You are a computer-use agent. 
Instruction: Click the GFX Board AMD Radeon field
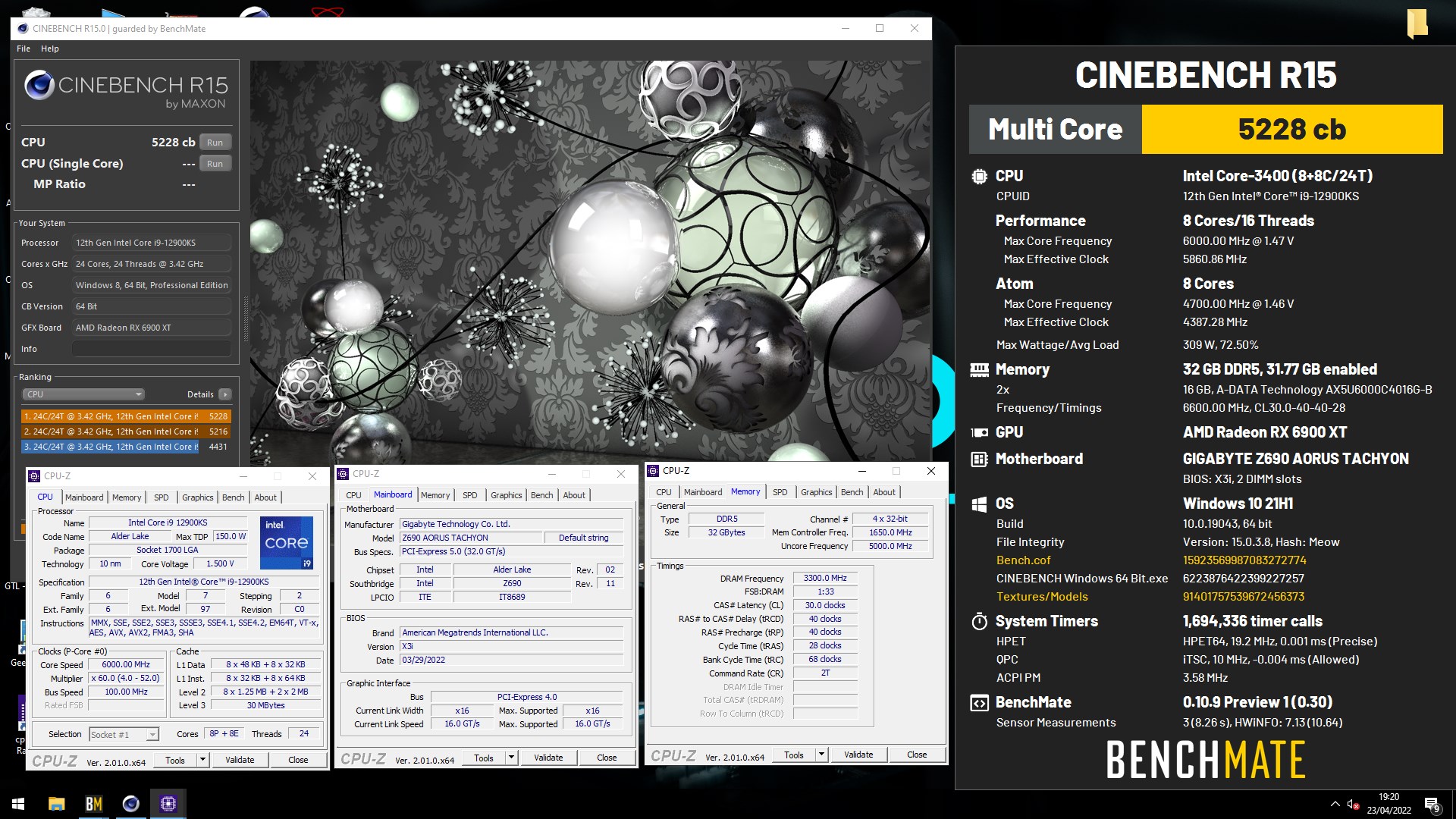(152, 328)
